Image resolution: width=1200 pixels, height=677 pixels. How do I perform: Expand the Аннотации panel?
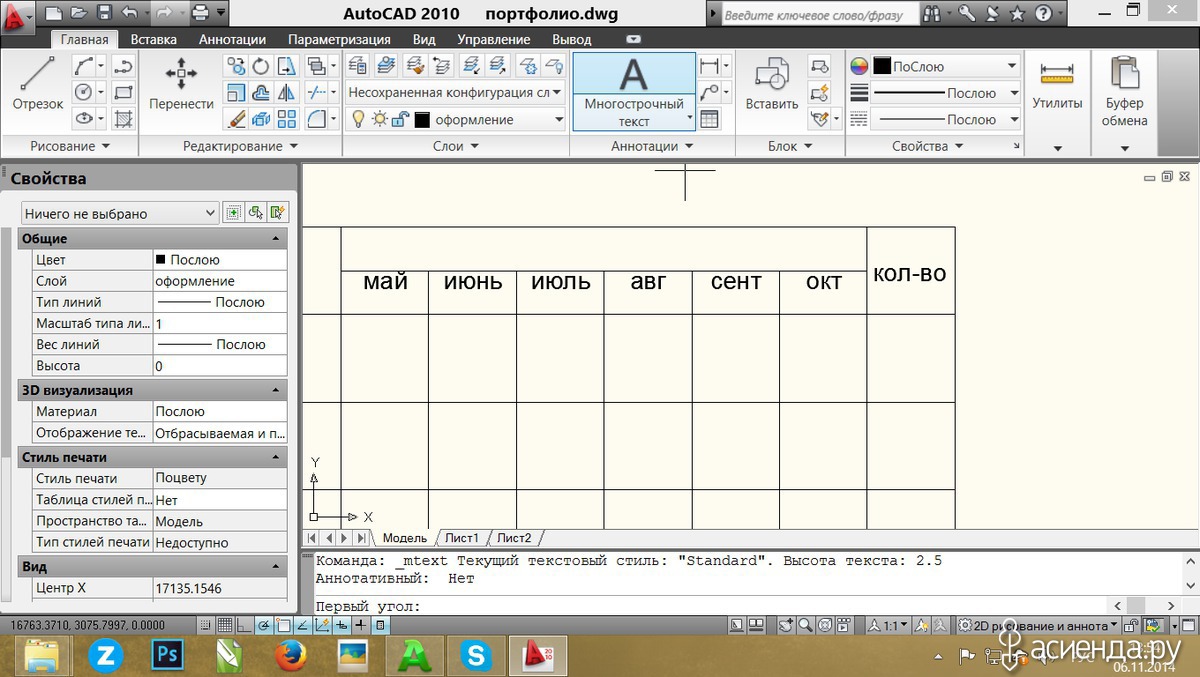[x=653, y=146]
